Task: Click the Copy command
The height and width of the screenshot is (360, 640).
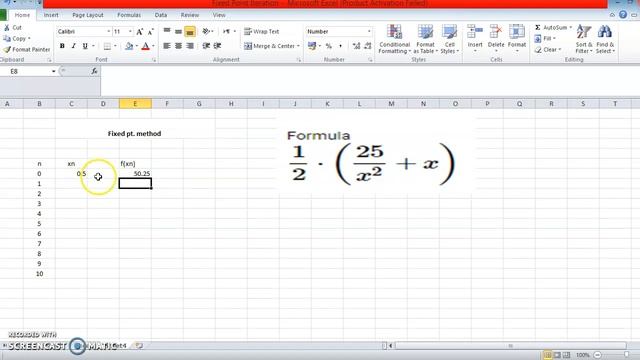Action: tap(16, 38)
